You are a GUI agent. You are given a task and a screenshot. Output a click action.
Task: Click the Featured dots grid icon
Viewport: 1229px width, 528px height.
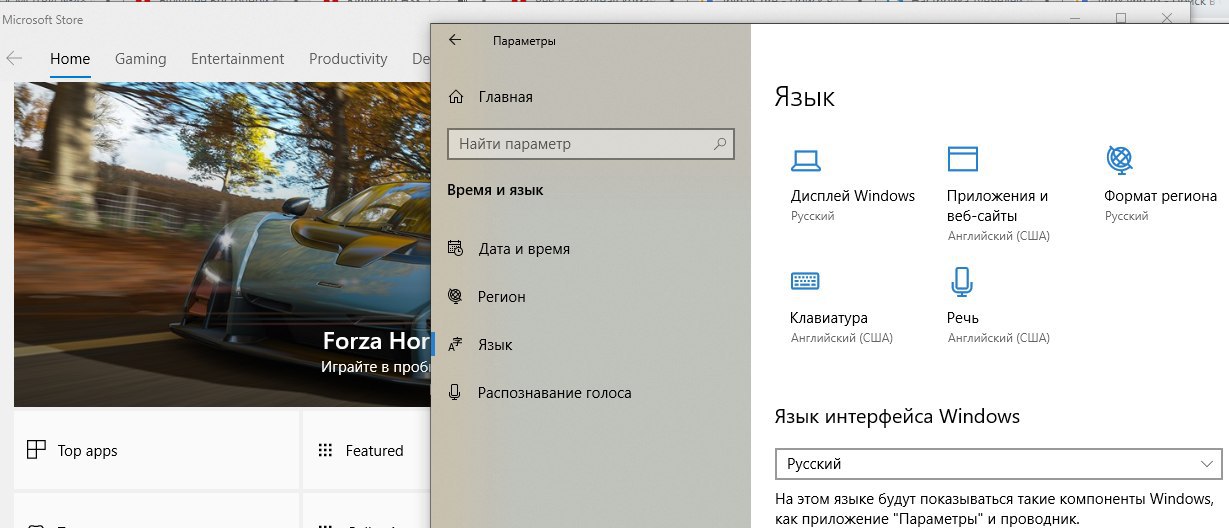325,450
